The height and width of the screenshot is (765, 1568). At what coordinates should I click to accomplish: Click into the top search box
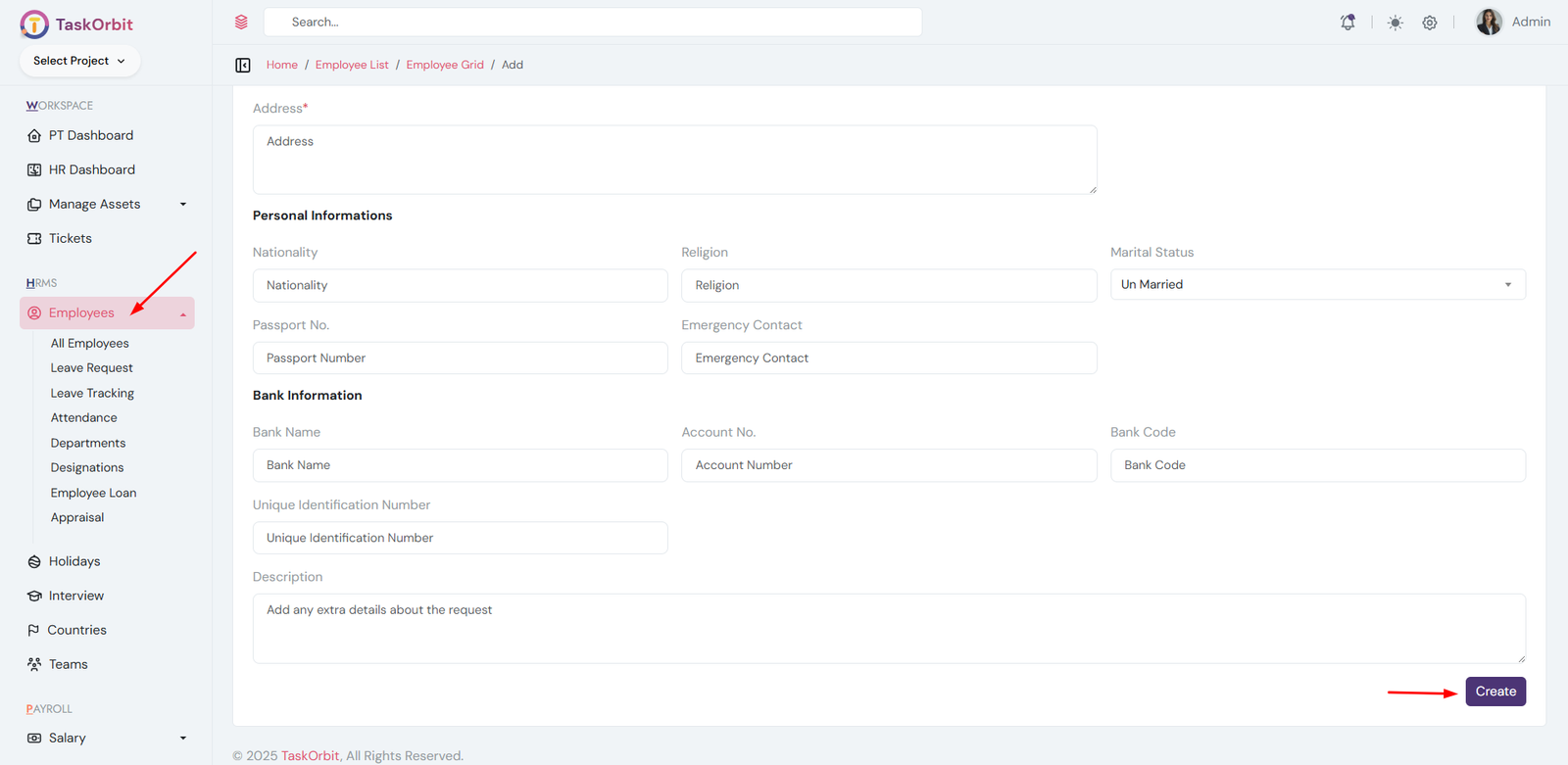point(592,22)
